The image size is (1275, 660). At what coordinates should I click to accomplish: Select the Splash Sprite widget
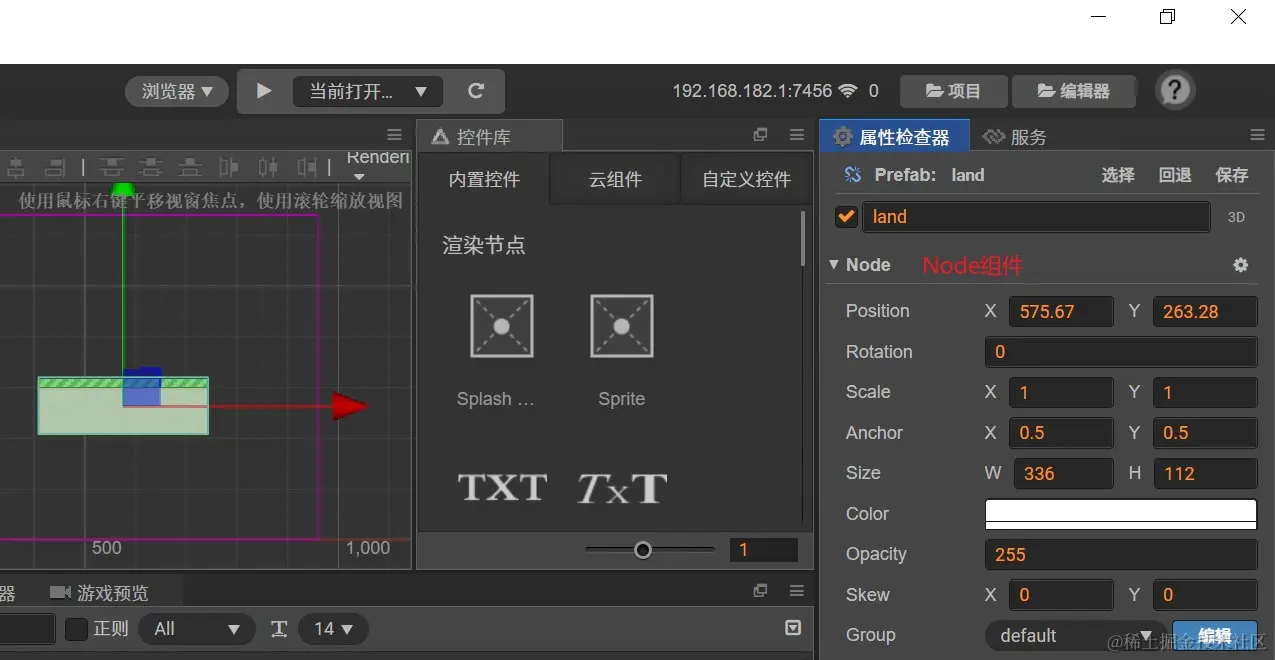[501, 326]
